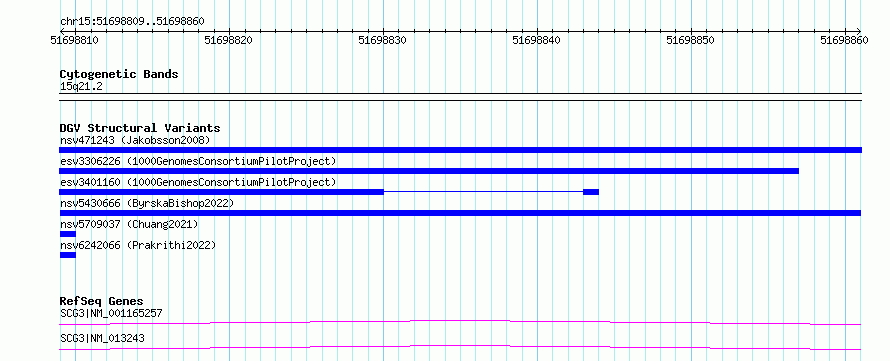Open variant label esv3306226
The width and height of the screenshot is (890, 361).
tap(198, 161)
